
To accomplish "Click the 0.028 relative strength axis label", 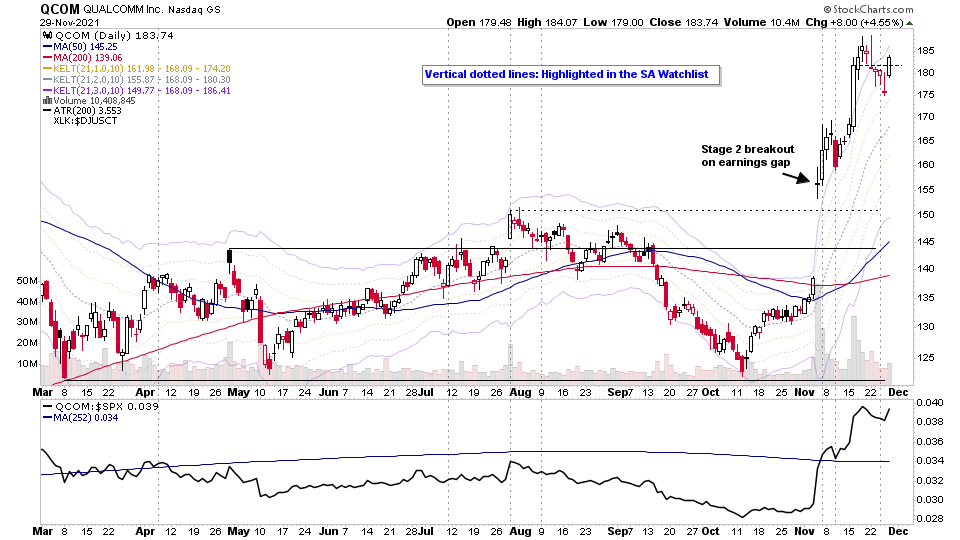I will [x=929, y=519].
